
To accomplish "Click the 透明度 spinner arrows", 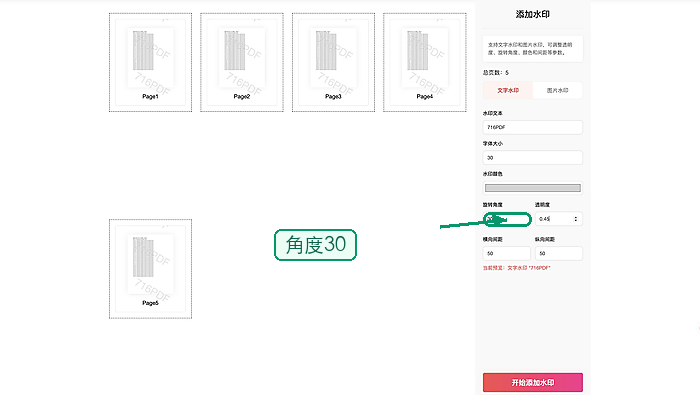I will 575,219.
